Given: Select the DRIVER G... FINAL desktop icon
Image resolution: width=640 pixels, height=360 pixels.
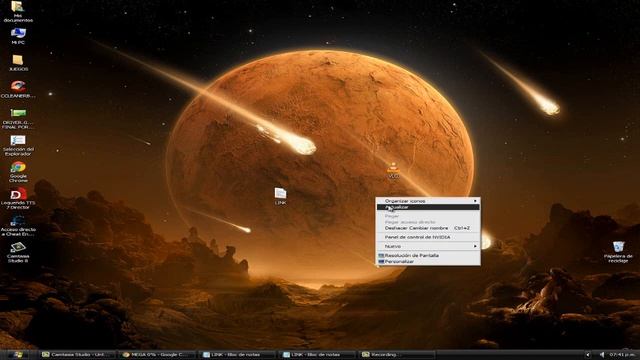Looking at the screenshot, I should tap(18, 119).
